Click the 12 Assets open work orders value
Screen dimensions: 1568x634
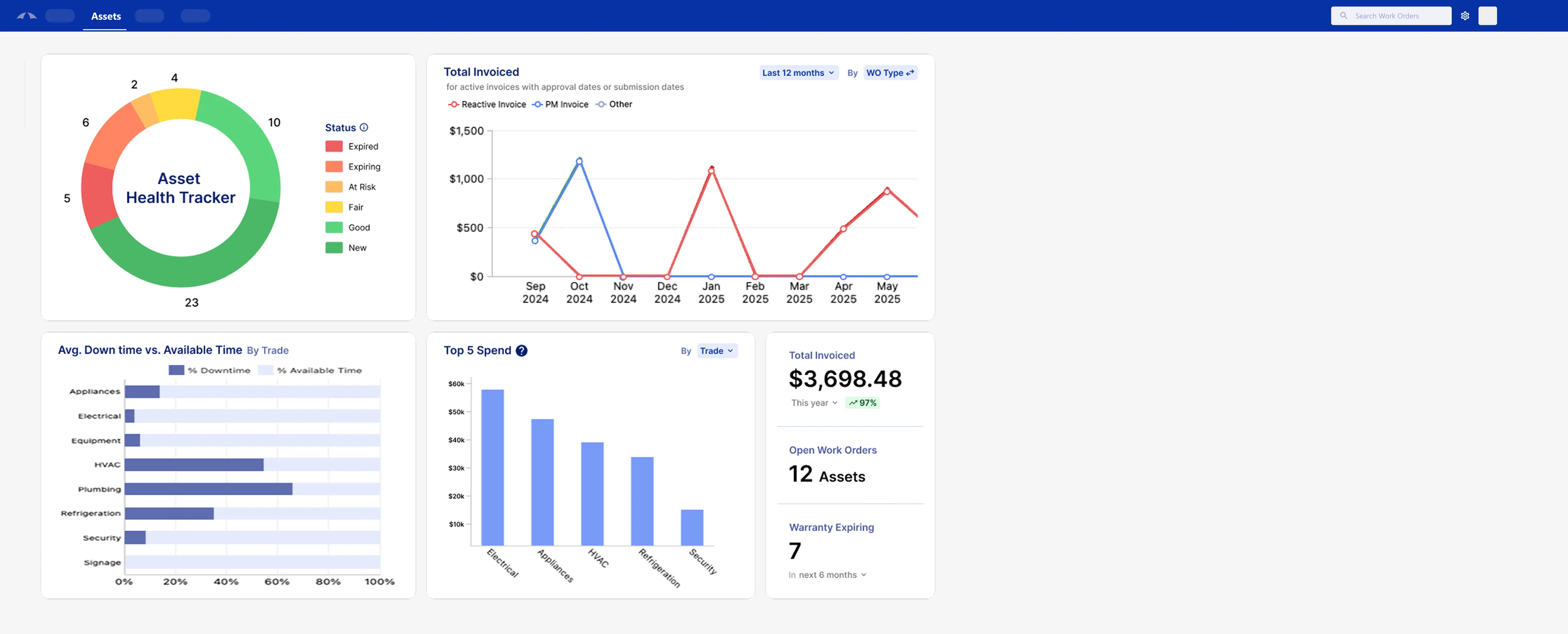coord(827,475)
